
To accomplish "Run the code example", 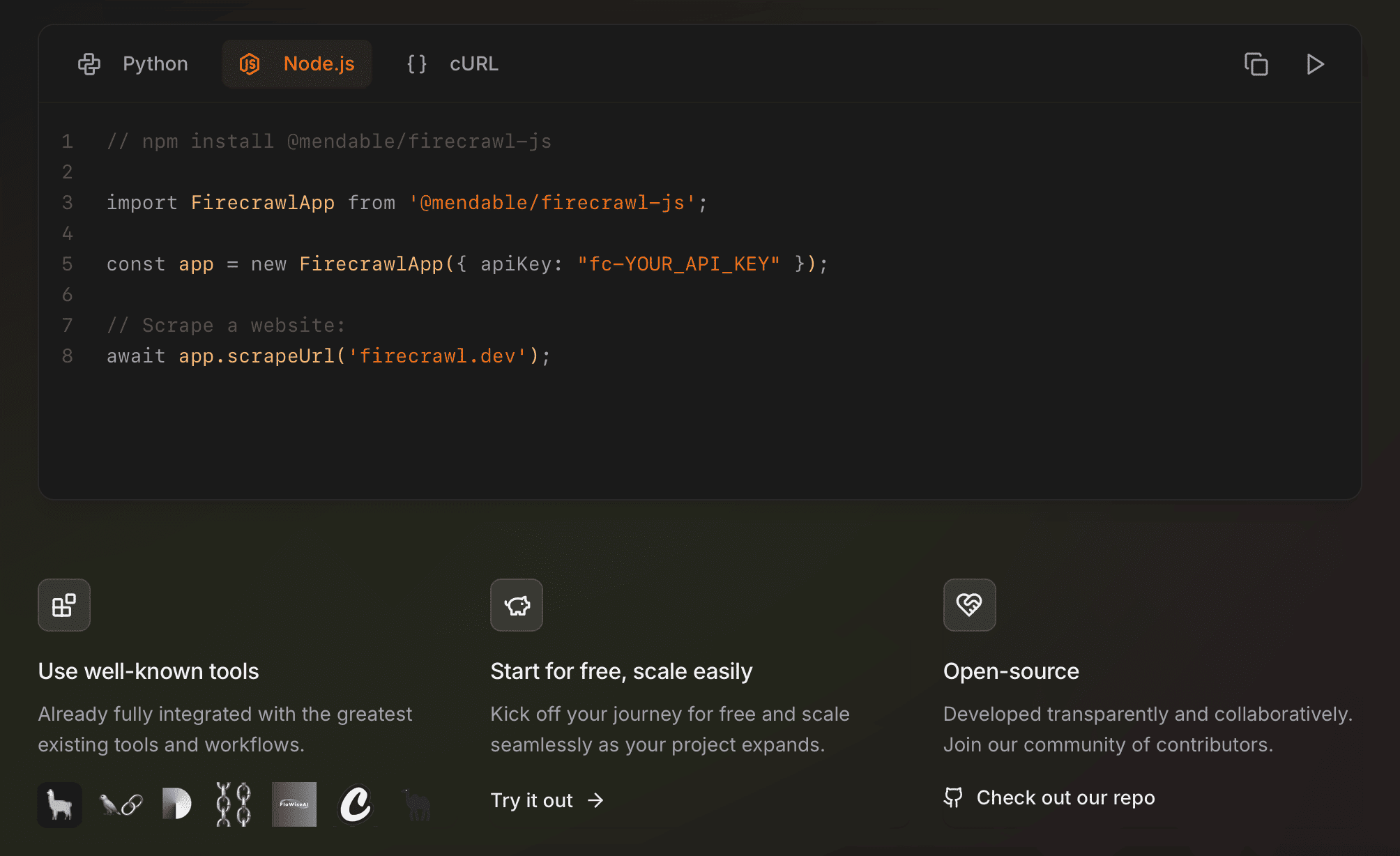I will pyautogui.click(x=1315, y=64).
